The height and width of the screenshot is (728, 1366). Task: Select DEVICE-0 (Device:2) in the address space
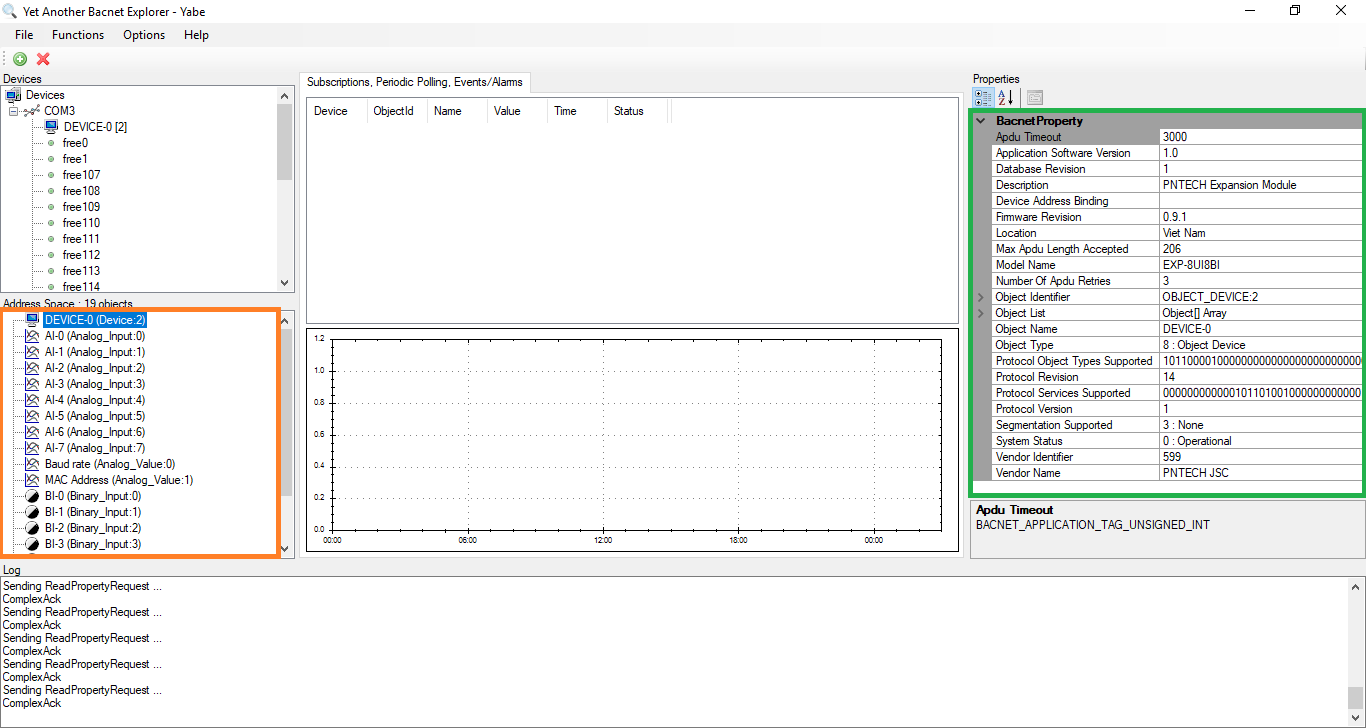click(95, 319)
